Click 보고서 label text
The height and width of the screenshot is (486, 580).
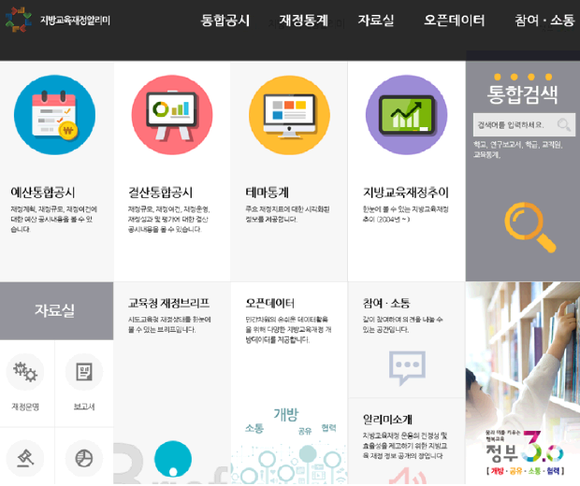point(84,407)
